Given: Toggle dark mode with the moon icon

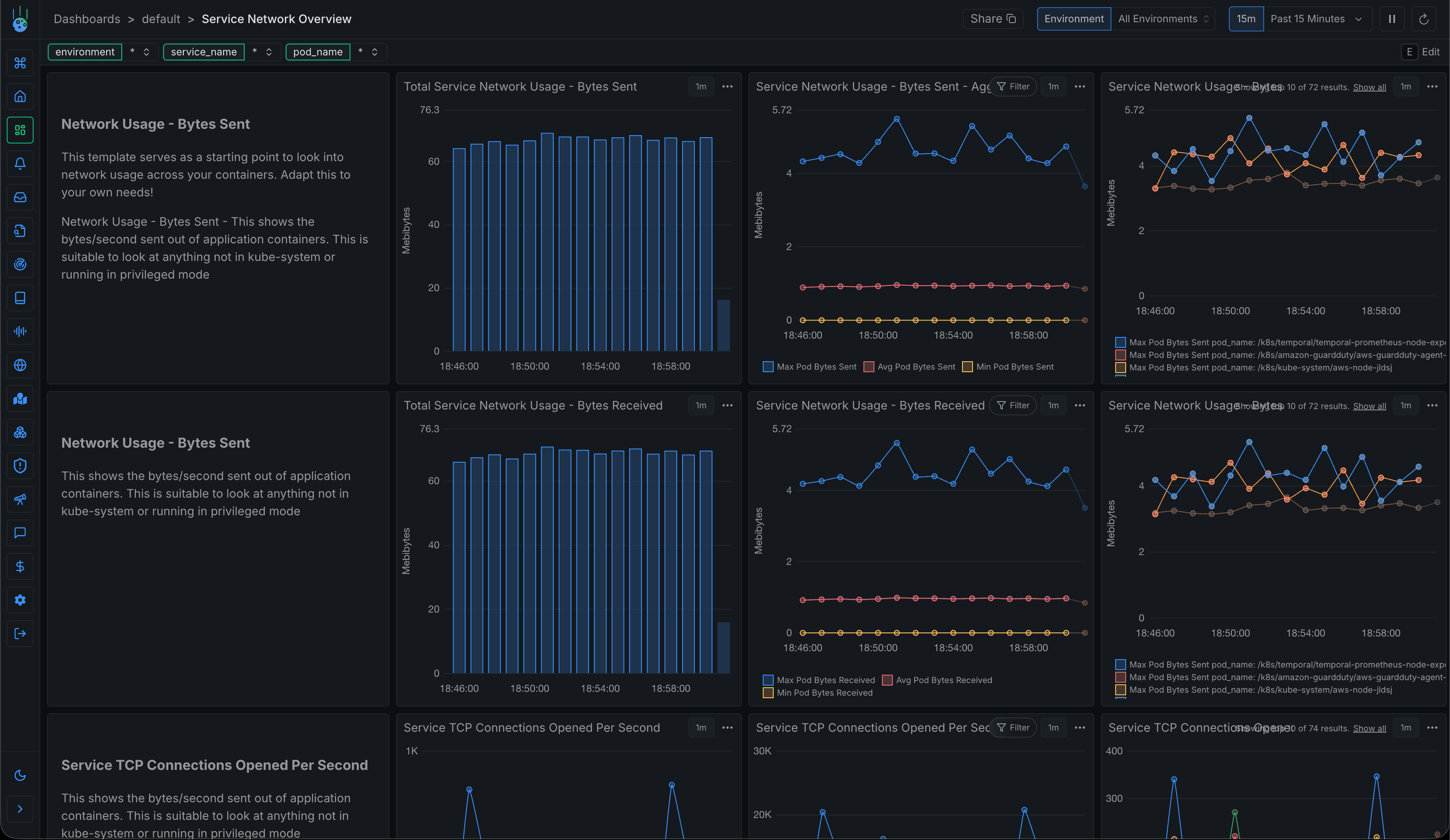Looking at the screenshot, I should (20, 775).
